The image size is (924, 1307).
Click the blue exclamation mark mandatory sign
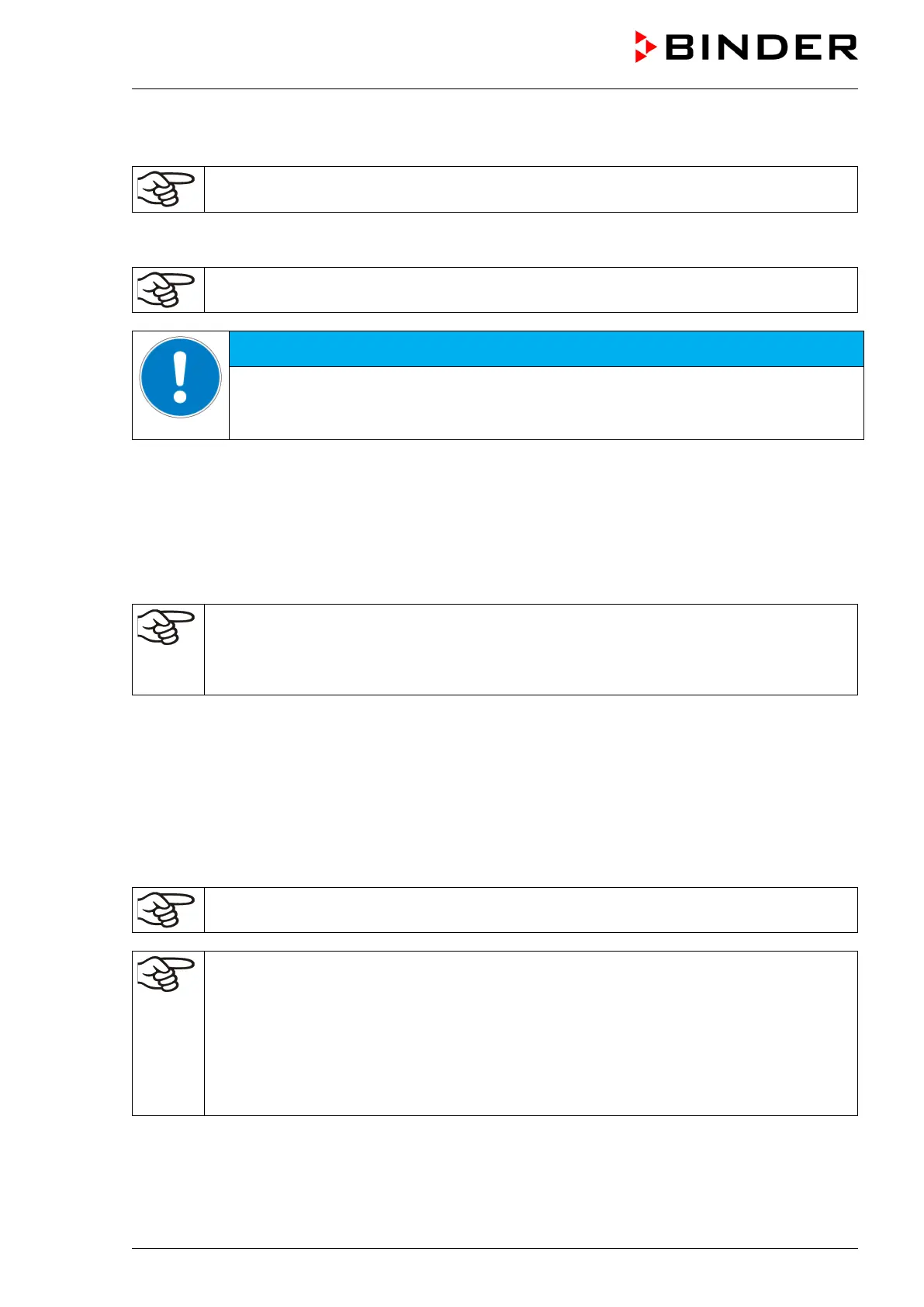pyautogui.click(x=181, y=378)
